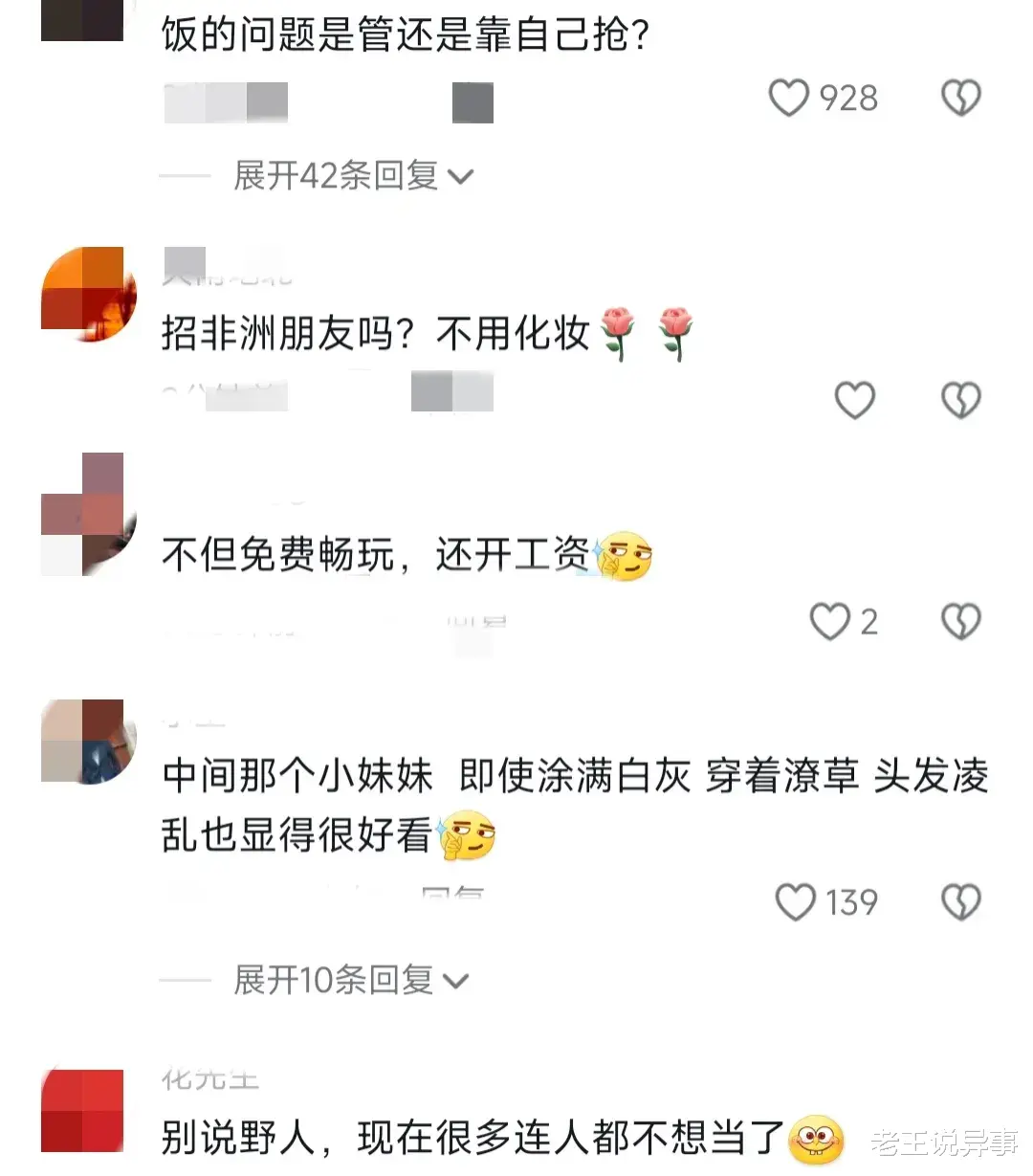Expand the 42 replies (展开42条回复)
This screenshot has height=1176, width=1033.
tap(353, 176)
